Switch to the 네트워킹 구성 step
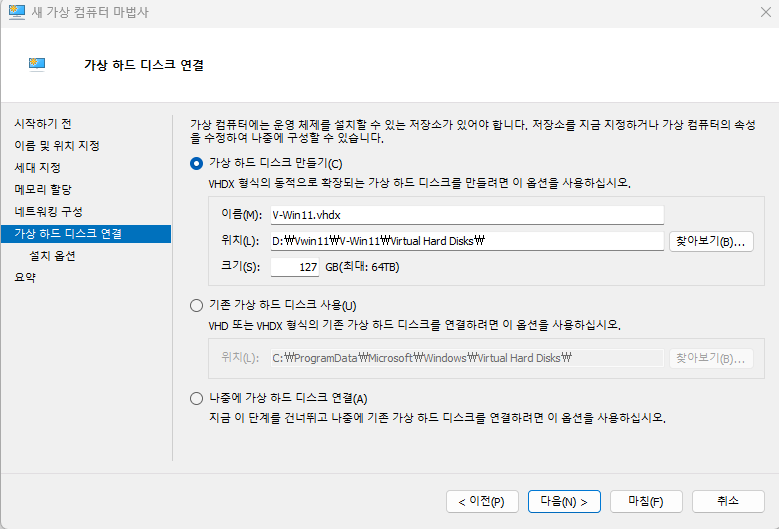779x529 pixels. [48, 212]
